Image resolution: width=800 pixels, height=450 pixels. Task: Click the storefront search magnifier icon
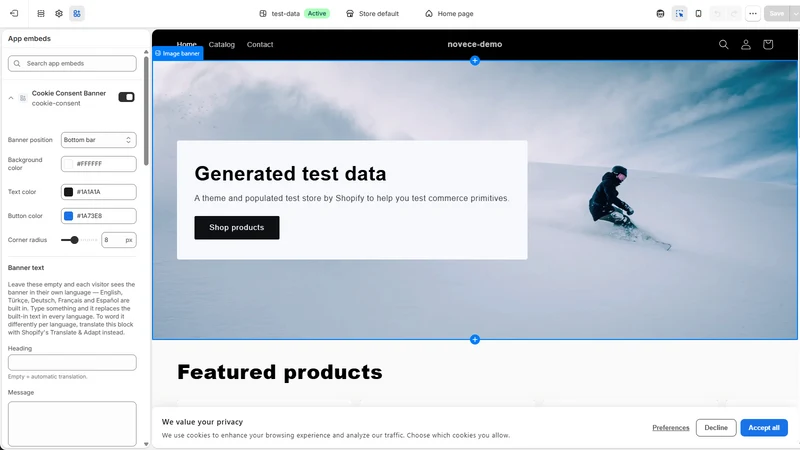click(723, 44)
